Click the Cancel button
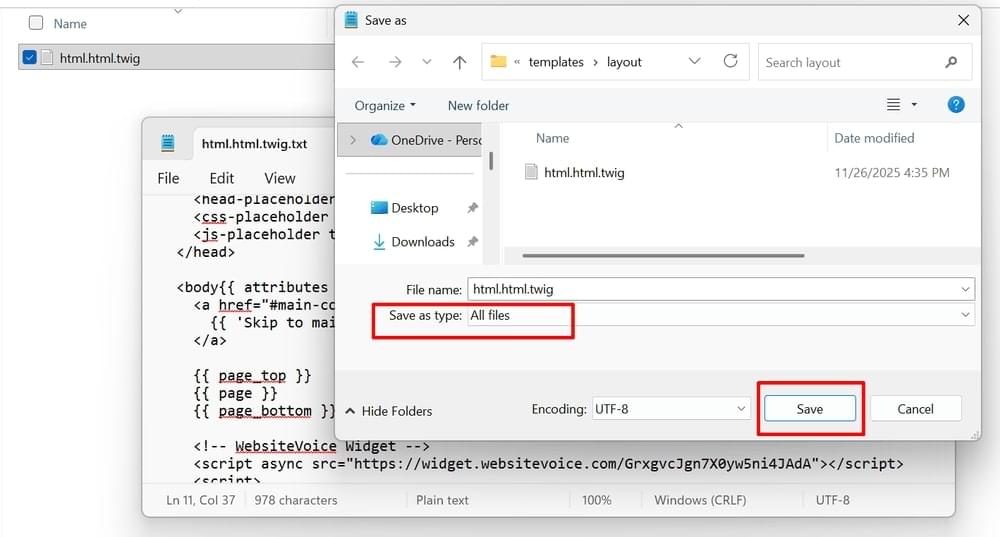Image resolution: width=1000 pixels, height=537 pixels. click(x=915, y=409)
